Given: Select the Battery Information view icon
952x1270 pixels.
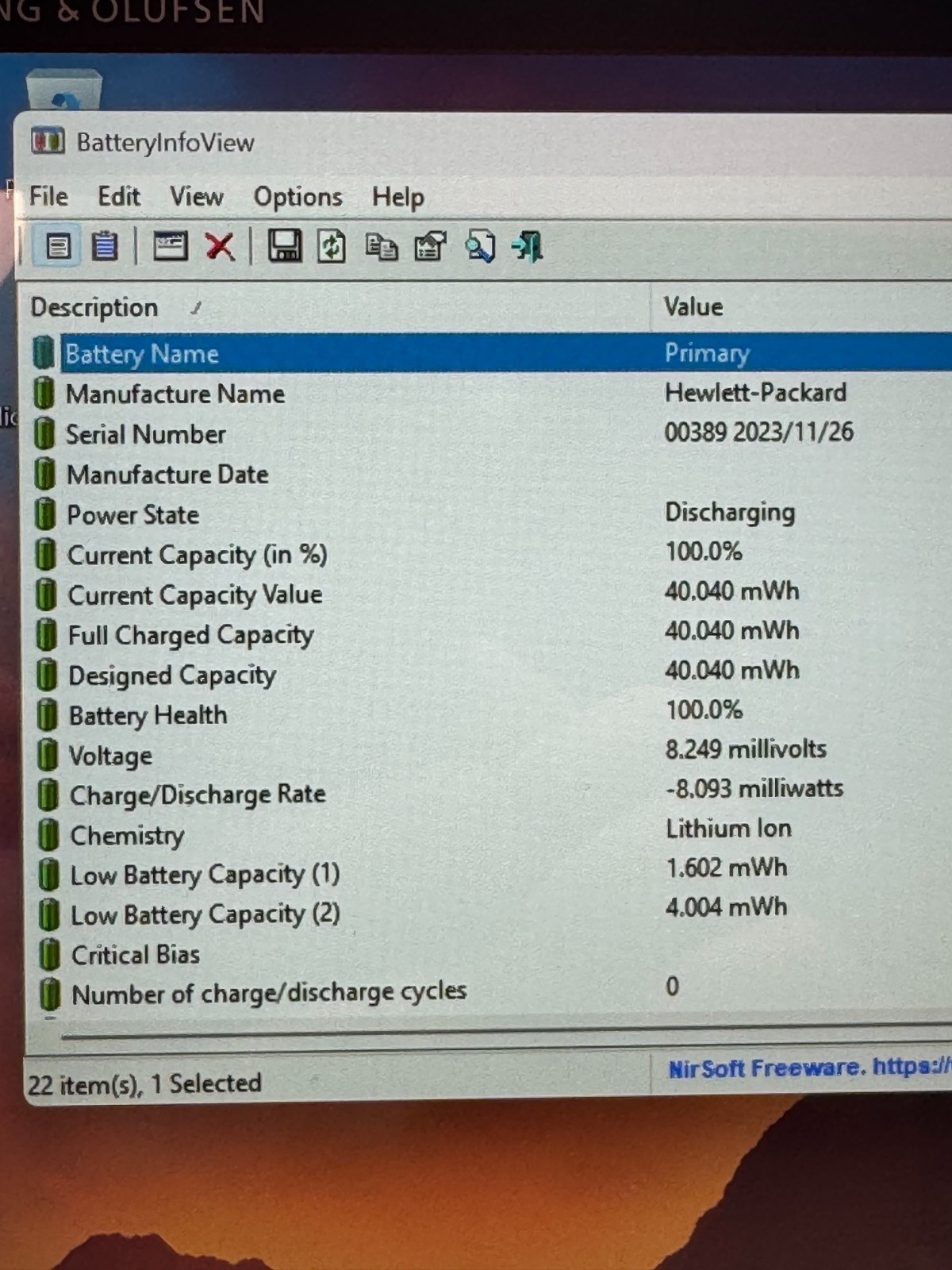Looking at the screenshot, I should [x=58, y=247].
